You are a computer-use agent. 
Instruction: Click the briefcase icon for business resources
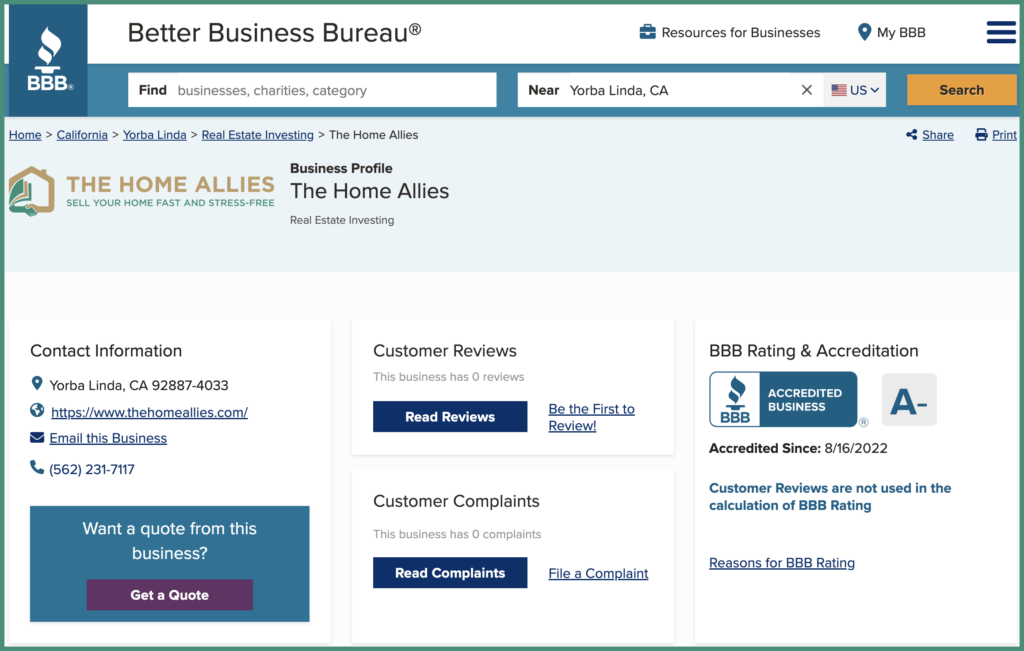pos(647,32)
